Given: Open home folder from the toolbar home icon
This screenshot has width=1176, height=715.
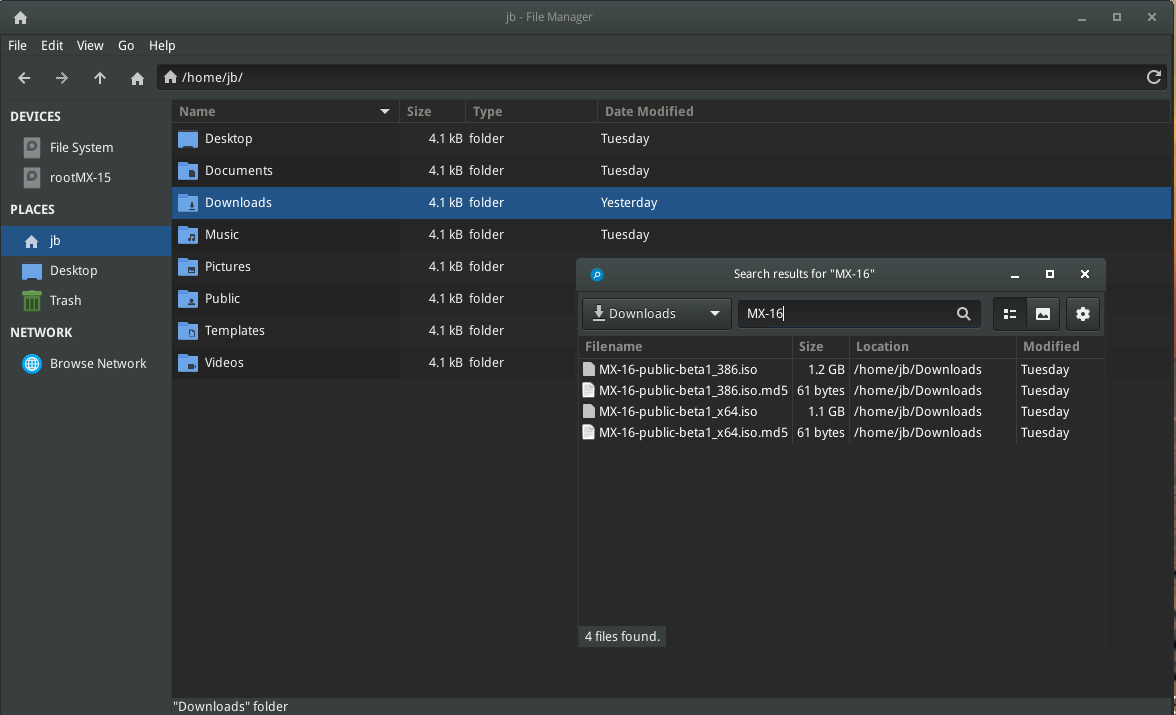Looking at the screenshot, I should point(137,78).
